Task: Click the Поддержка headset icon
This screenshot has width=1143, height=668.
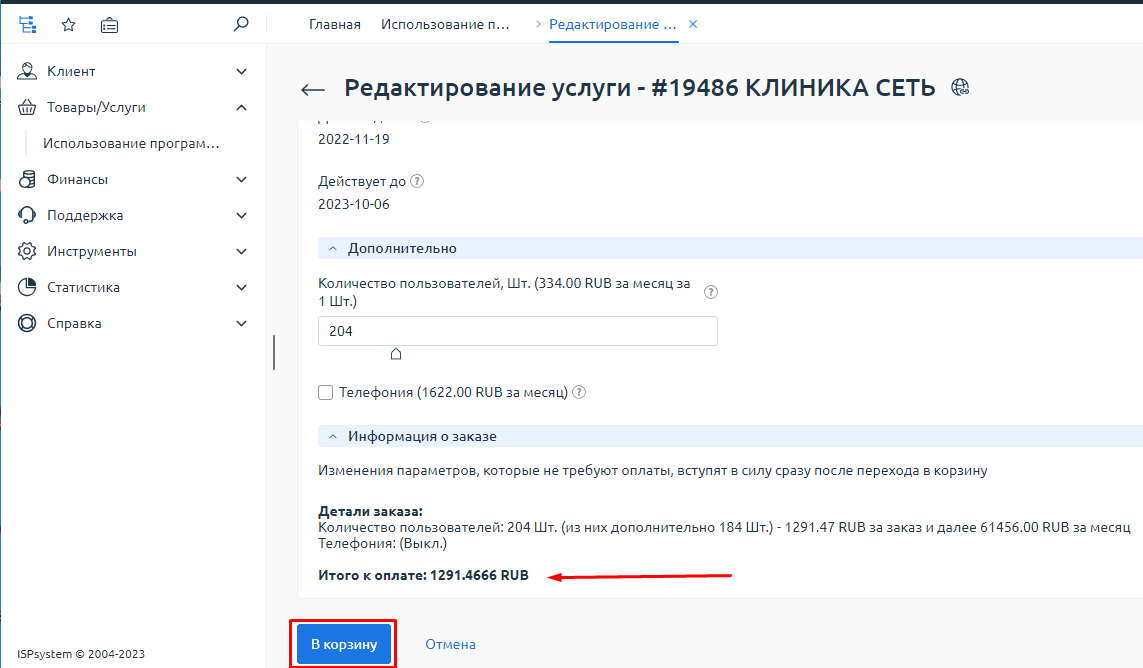Action: pos(27,215)
